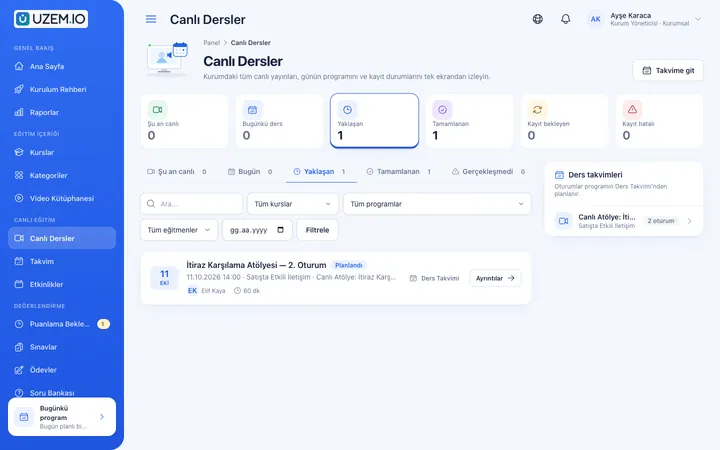Click the Yaklaşan stat card clock icon
The height and width of the screenshot is (450, 720).
click(x=348, y=110)
